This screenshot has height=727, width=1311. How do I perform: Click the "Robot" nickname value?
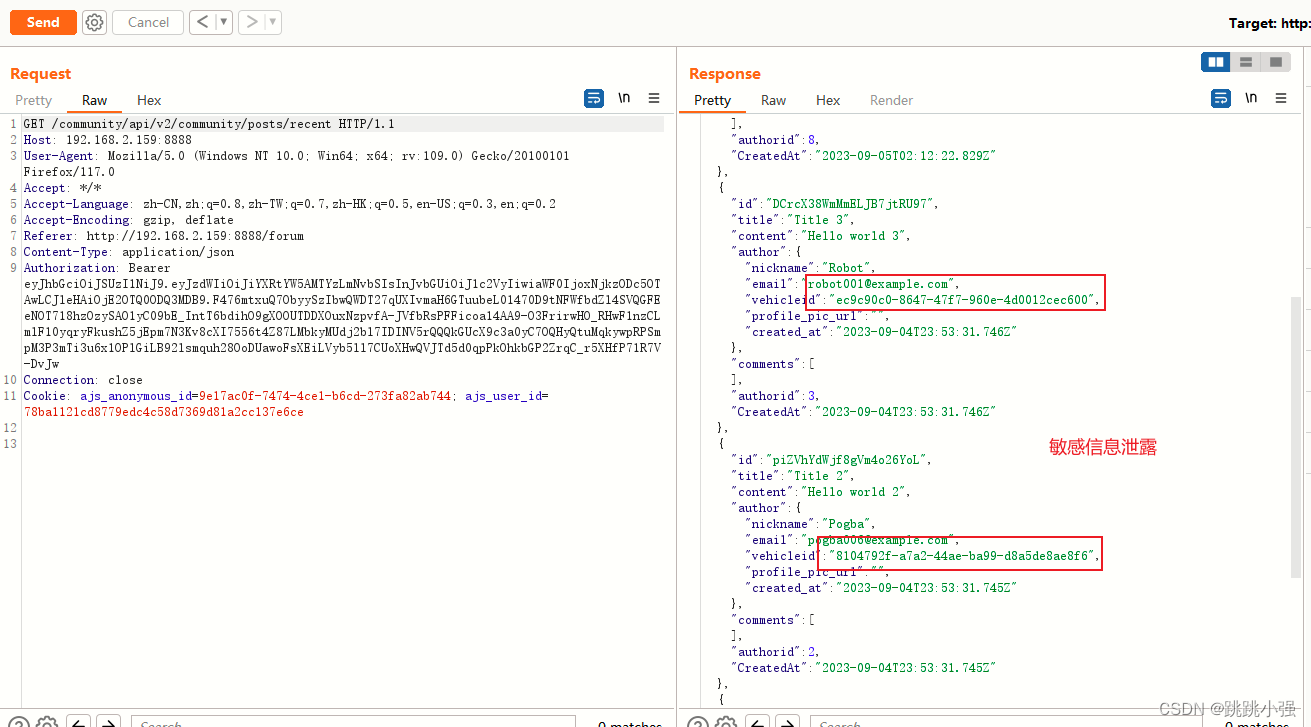pyautogui.click(x=848, y=268)
